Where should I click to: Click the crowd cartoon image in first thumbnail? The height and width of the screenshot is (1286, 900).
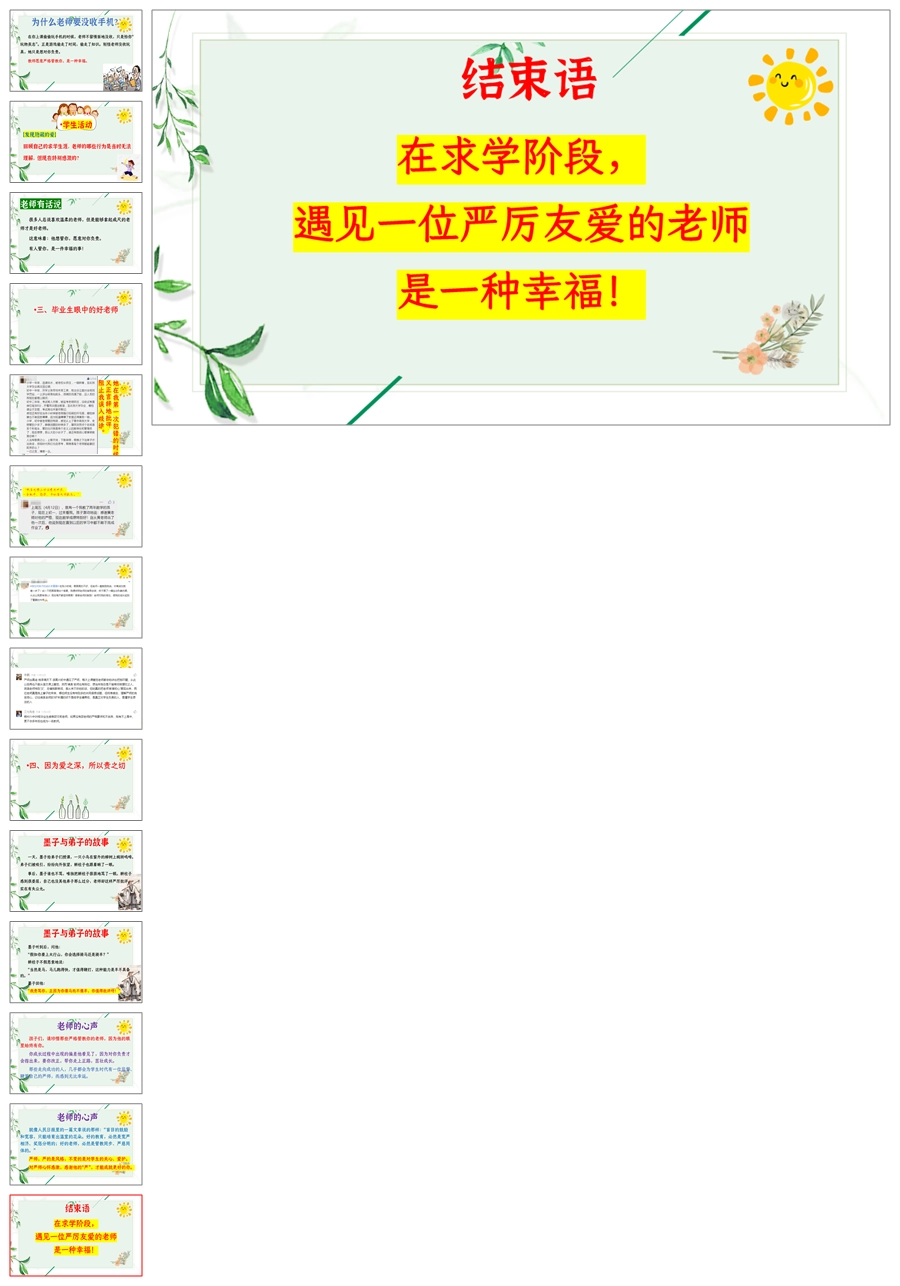pos(122,78)
